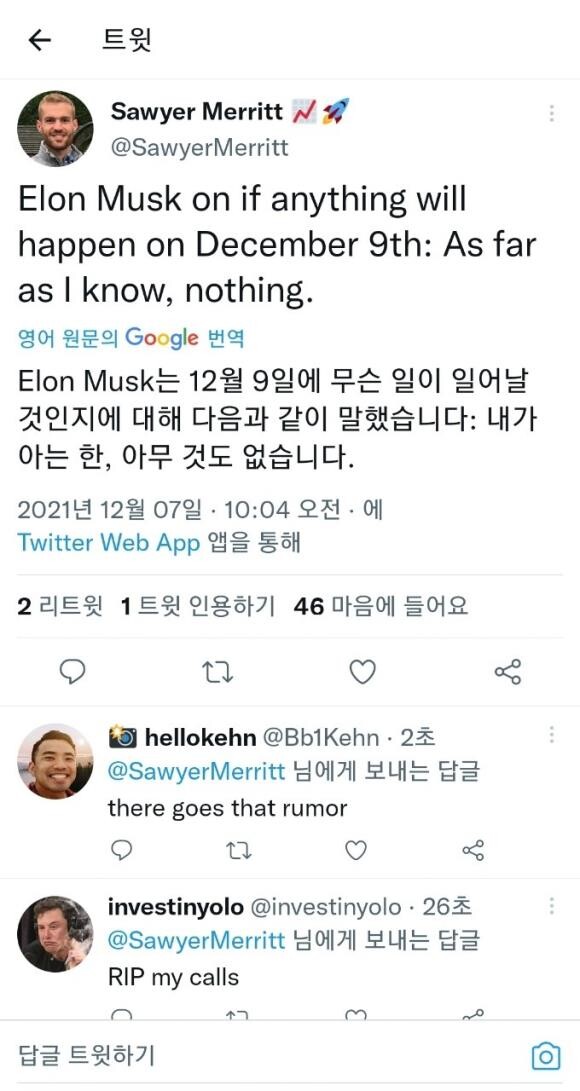Reply to Sawyer Merritt's tweet using comment icon
The height and width of the screenshot is (1091, 580).
pyautogui.click(x=72, y=671)
